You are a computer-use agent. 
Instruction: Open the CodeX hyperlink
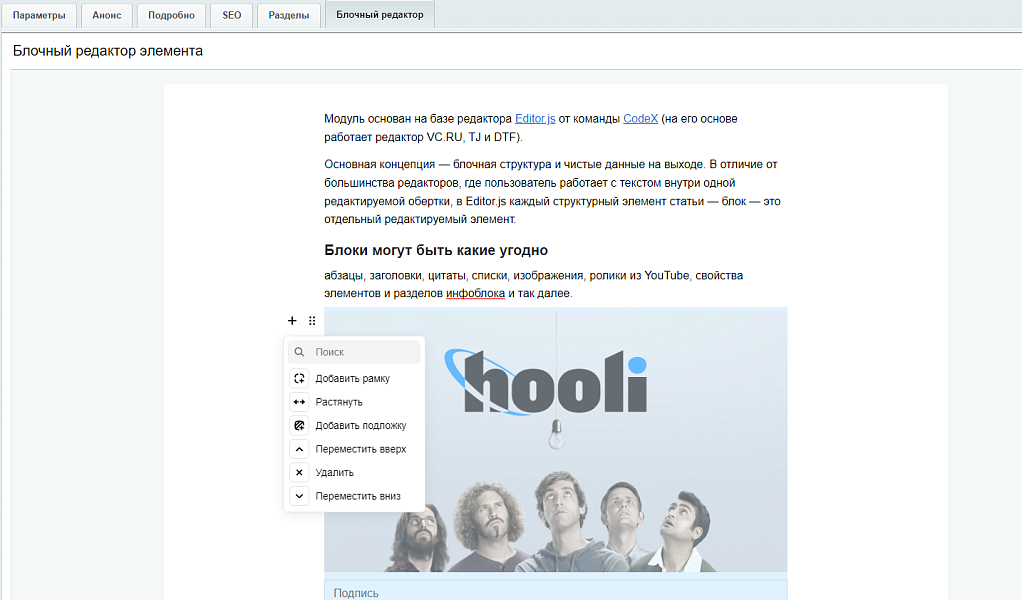(x=640, y=118)
